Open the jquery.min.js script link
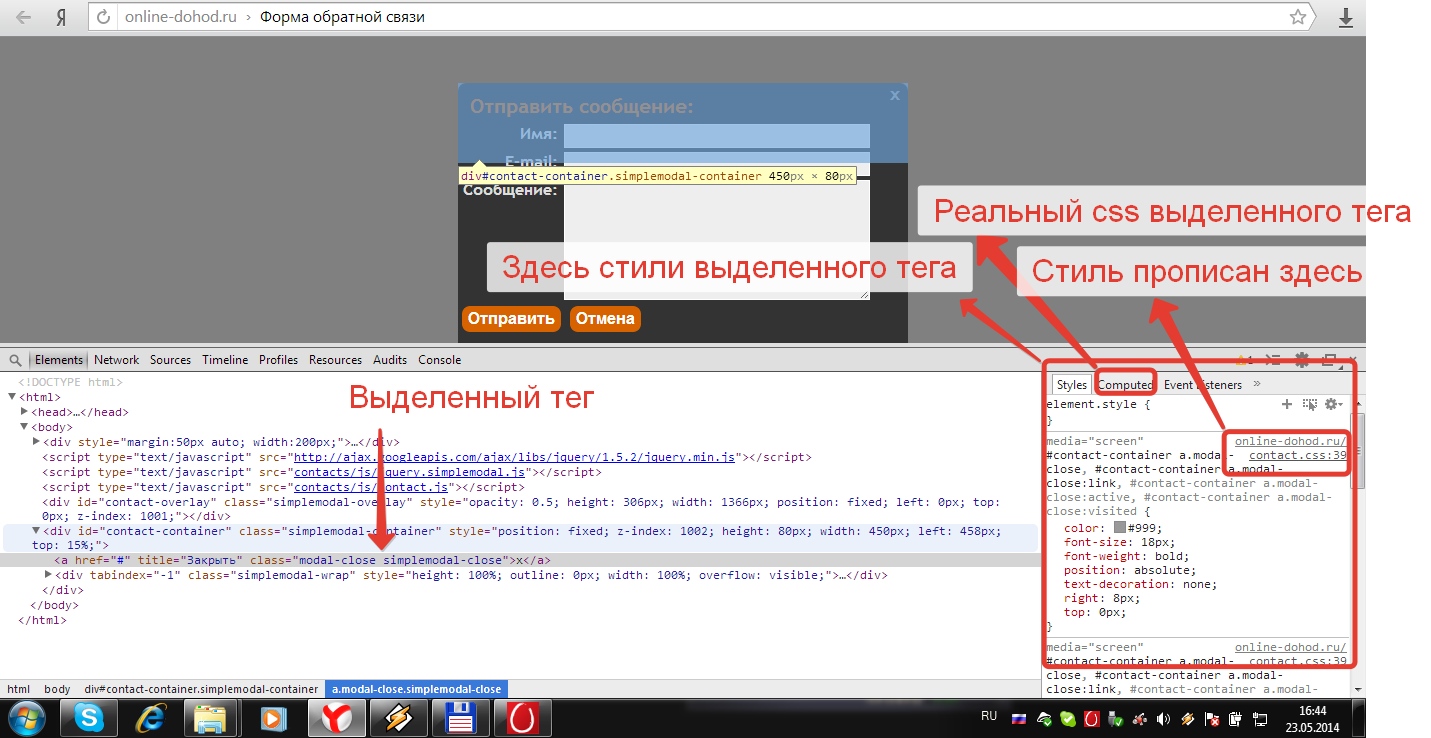The height and width of the screenshot is (738, 1431). point(514,457)
